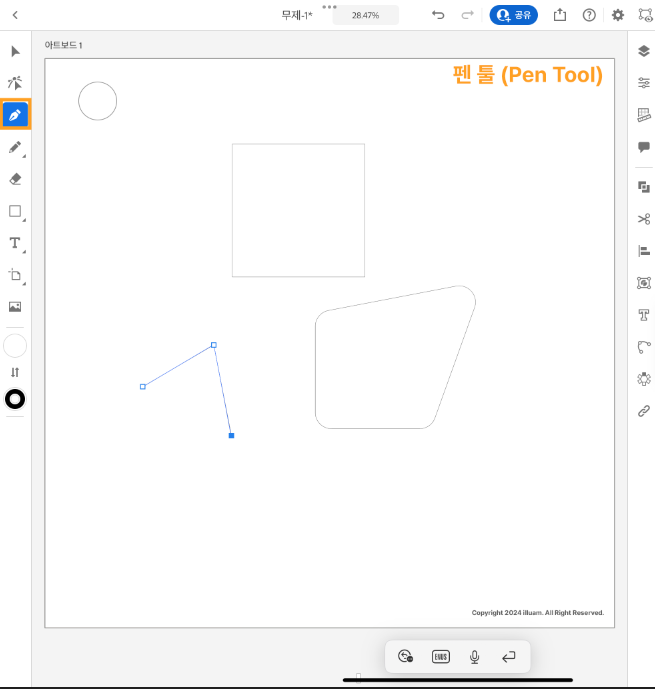This screenshot has width=655, height=689.
Task: Choose the Rectangle shape tool
Action: tap(15, 211)
